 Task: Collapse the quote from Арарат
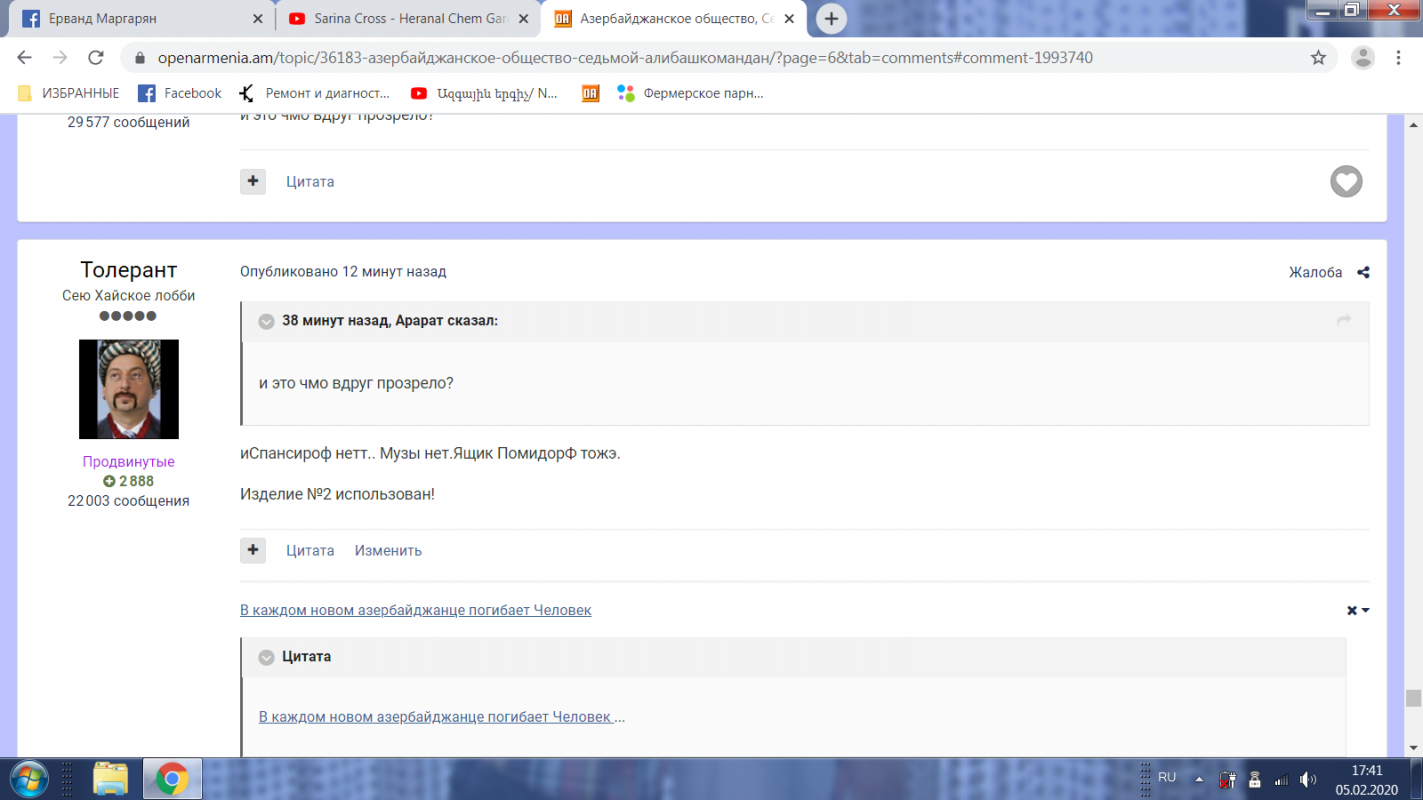click(x=266, y=321)
